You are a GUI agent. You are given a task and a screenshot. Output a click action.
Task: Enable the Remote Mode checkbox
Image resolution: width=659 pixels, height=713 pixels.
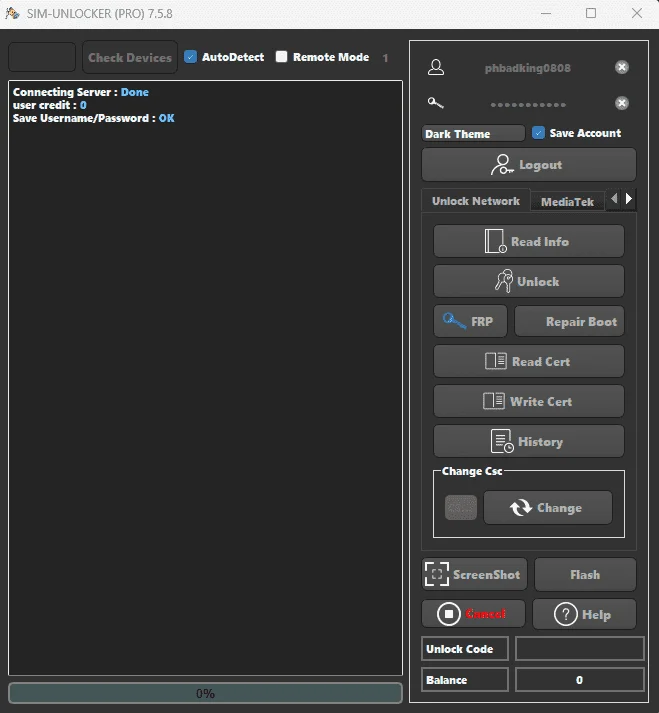(282, 56)
